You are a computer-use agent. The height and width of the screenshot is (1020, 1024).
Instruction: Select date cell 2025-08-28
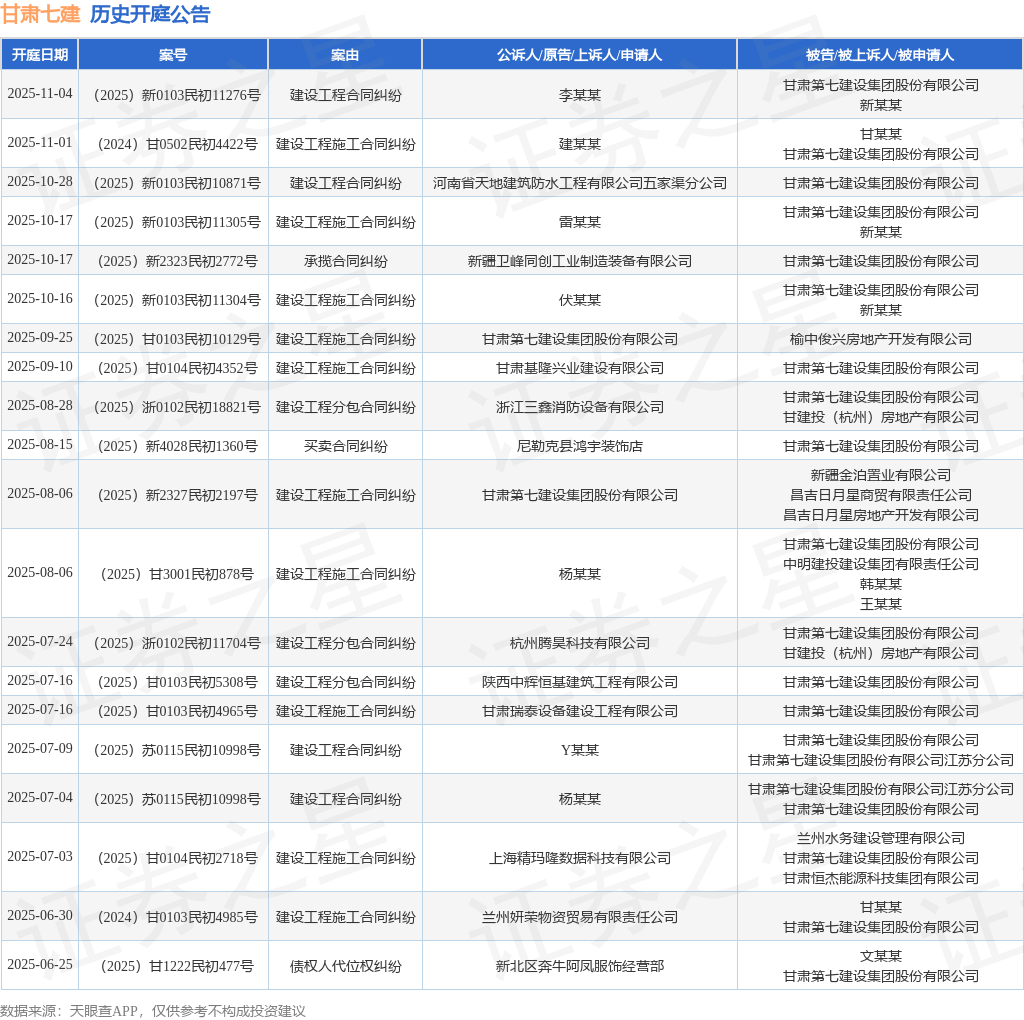point(40,406)
